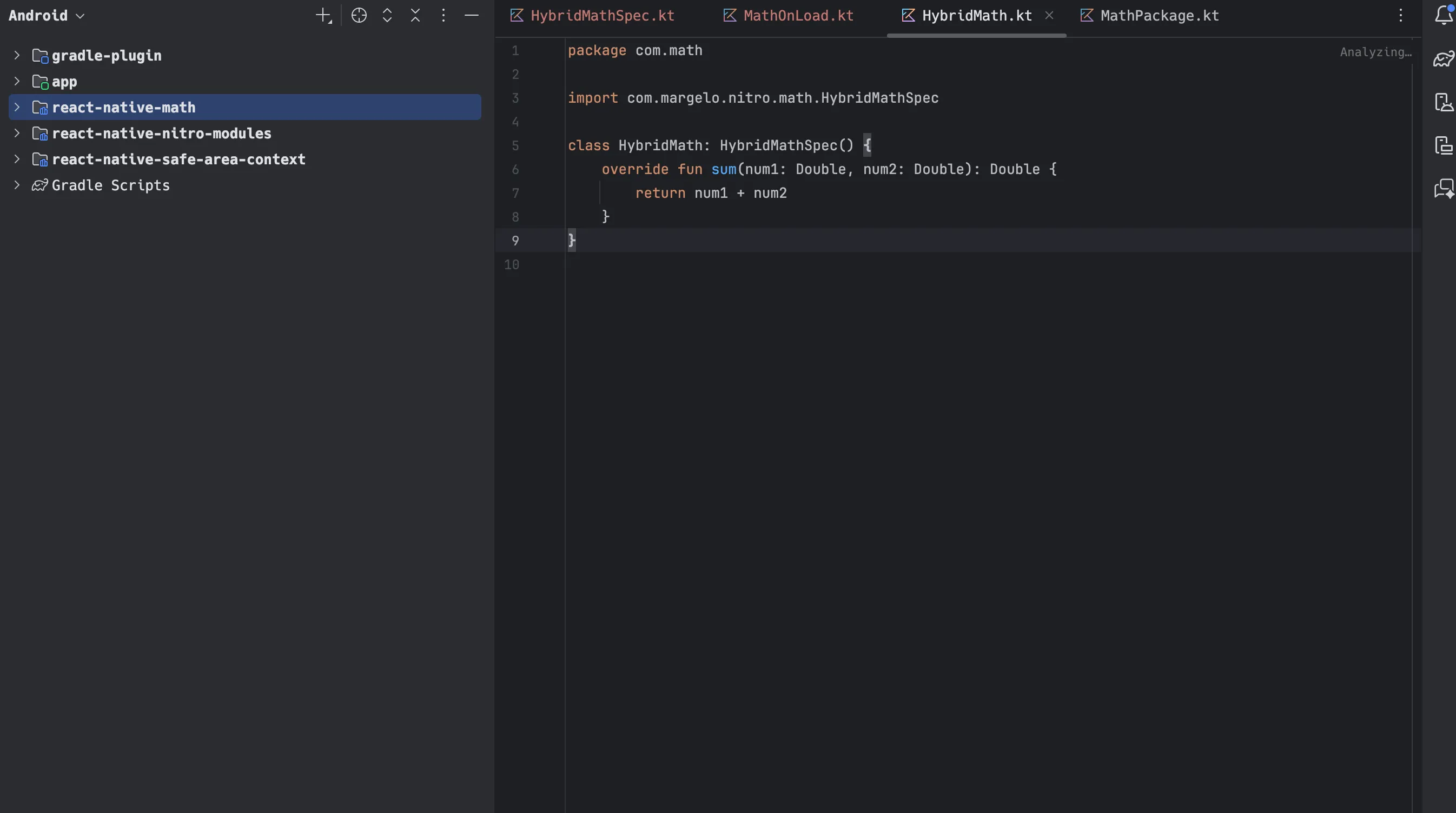Select the react-native-safe-area-context tree item
Viewport: 1456px width, 813px height.
[x=179, y=159]
